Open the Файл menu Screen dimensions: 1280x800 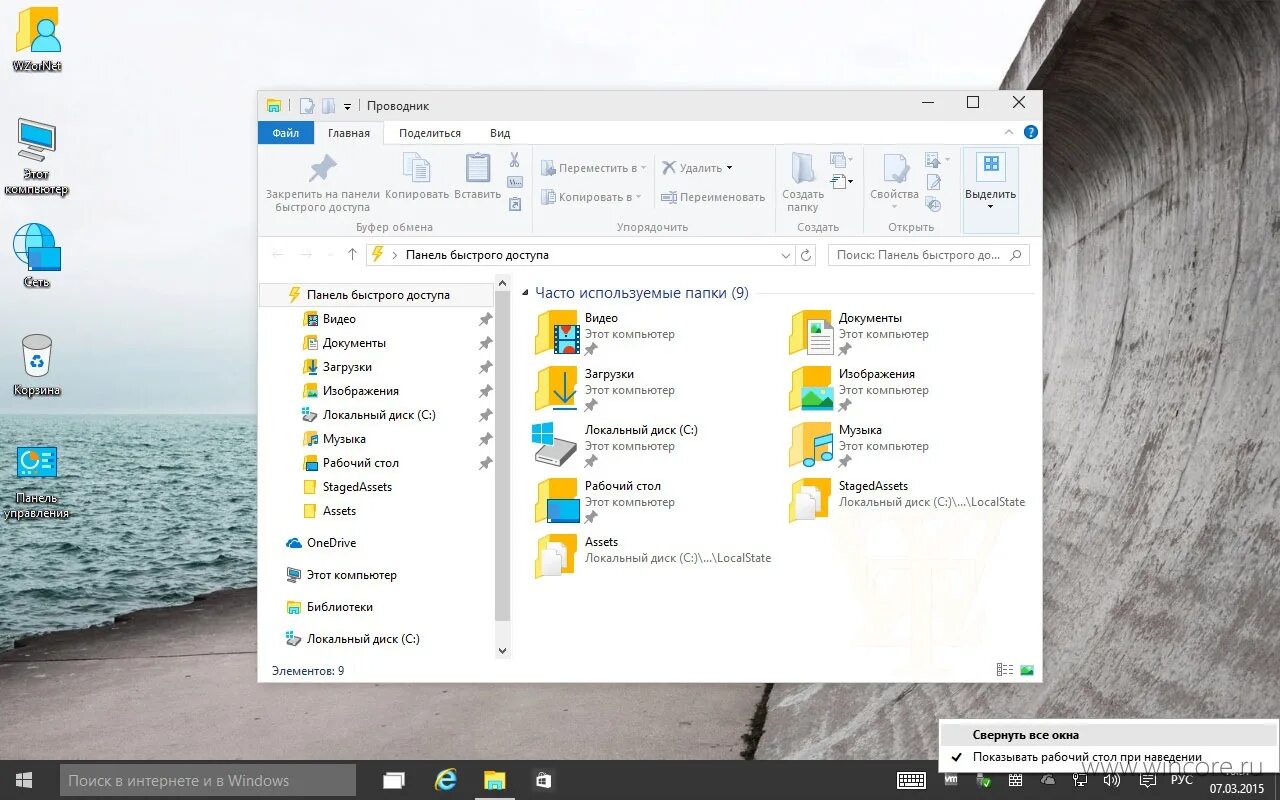coord(285,132)
